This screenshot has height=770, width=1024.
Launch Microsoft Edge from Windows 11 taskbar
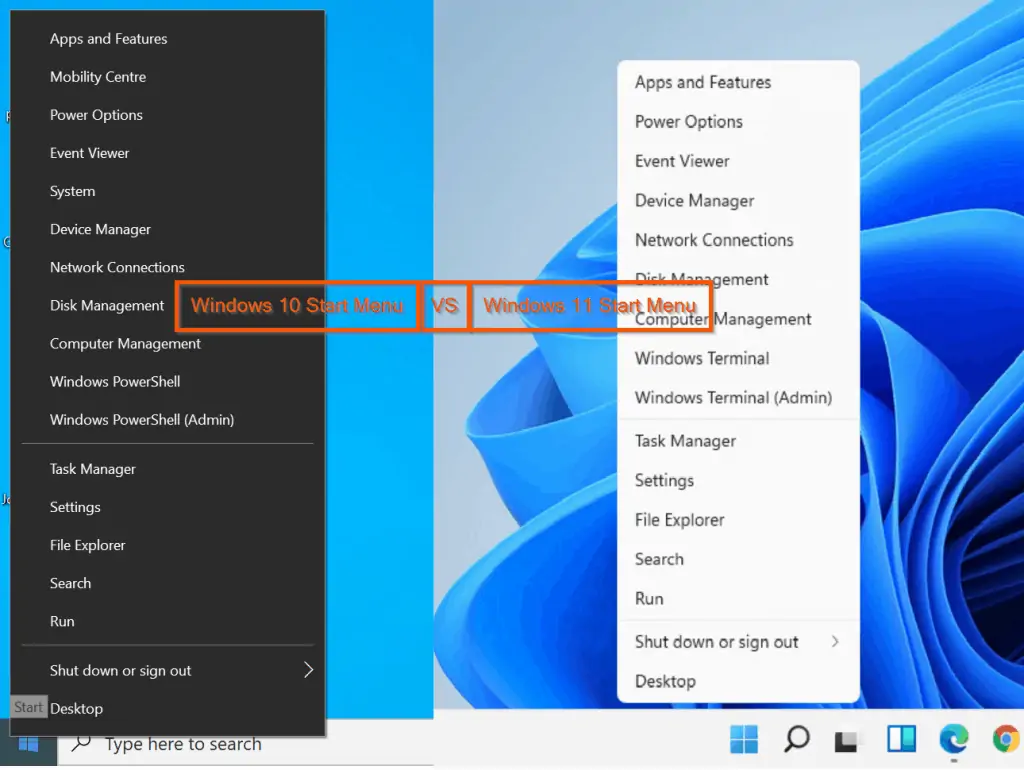[x=953, y=739]
